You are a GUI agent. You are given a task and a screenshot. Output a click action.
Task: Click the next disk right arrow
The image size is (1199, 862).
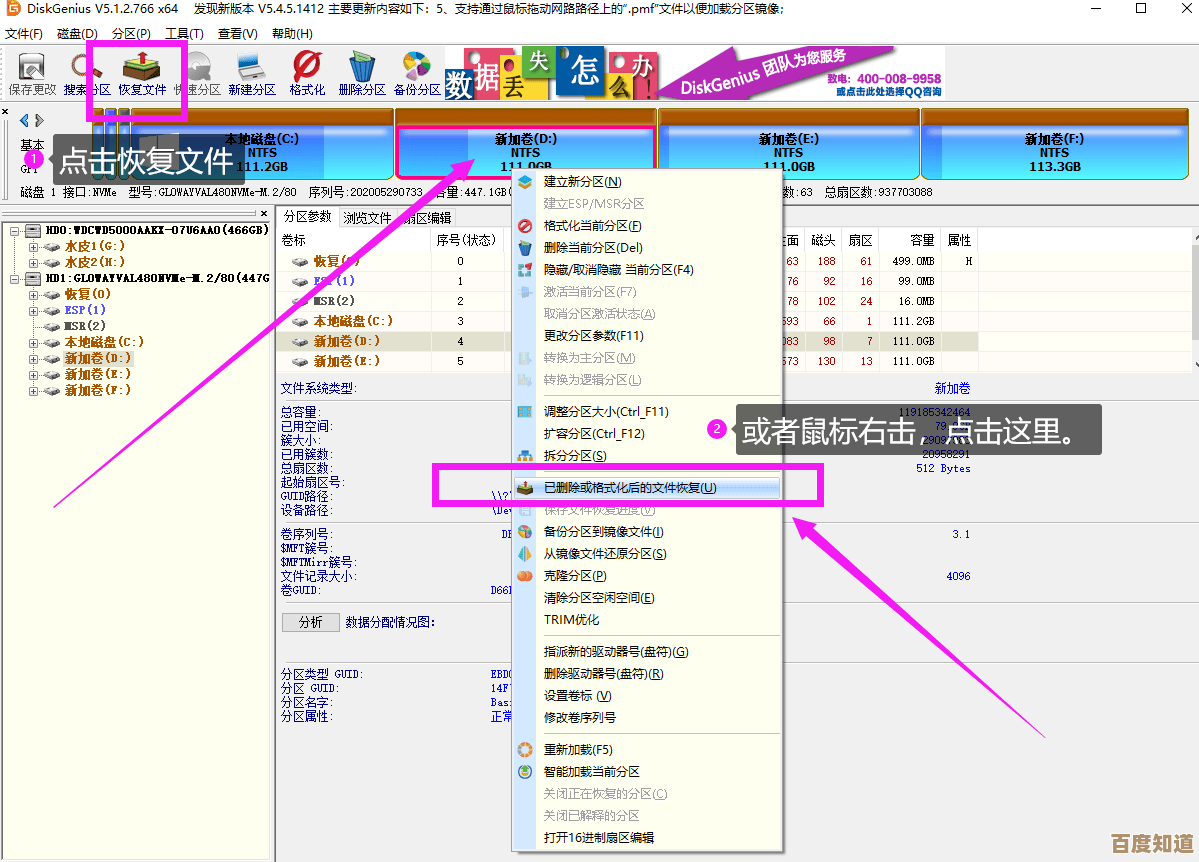click(x=39, y=121)
